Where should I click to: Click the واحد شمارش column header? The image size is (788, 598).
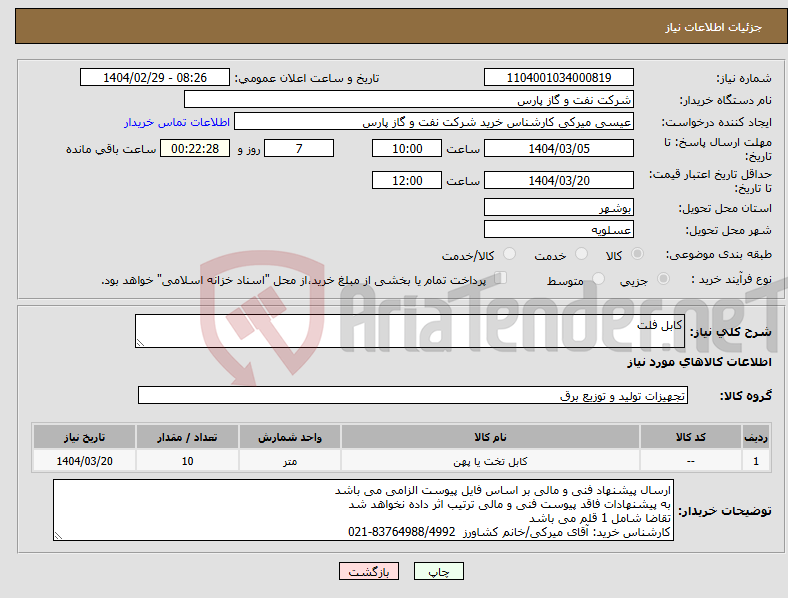(x=290, y=437)
